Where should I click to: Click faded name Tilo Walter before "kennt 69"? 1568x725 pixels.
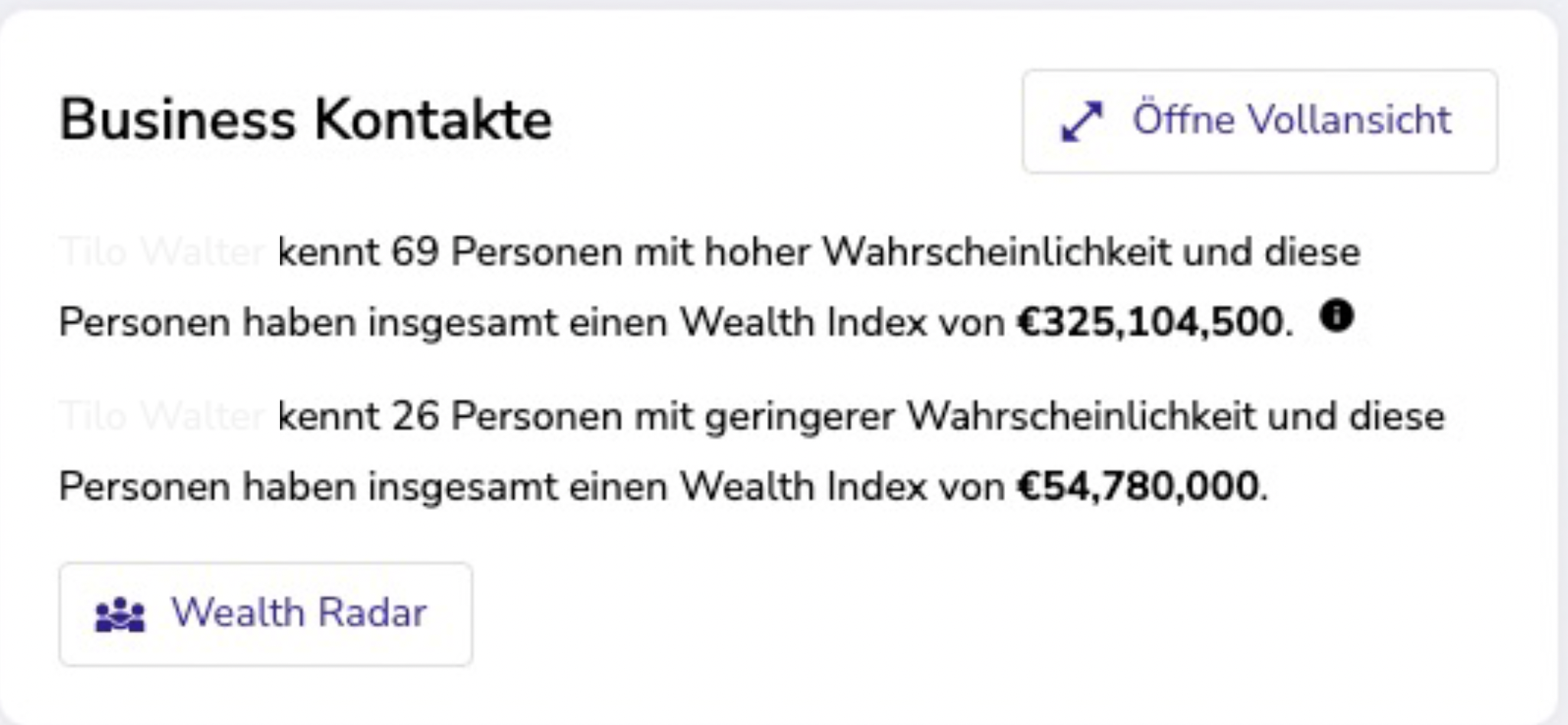pos(162,252)
